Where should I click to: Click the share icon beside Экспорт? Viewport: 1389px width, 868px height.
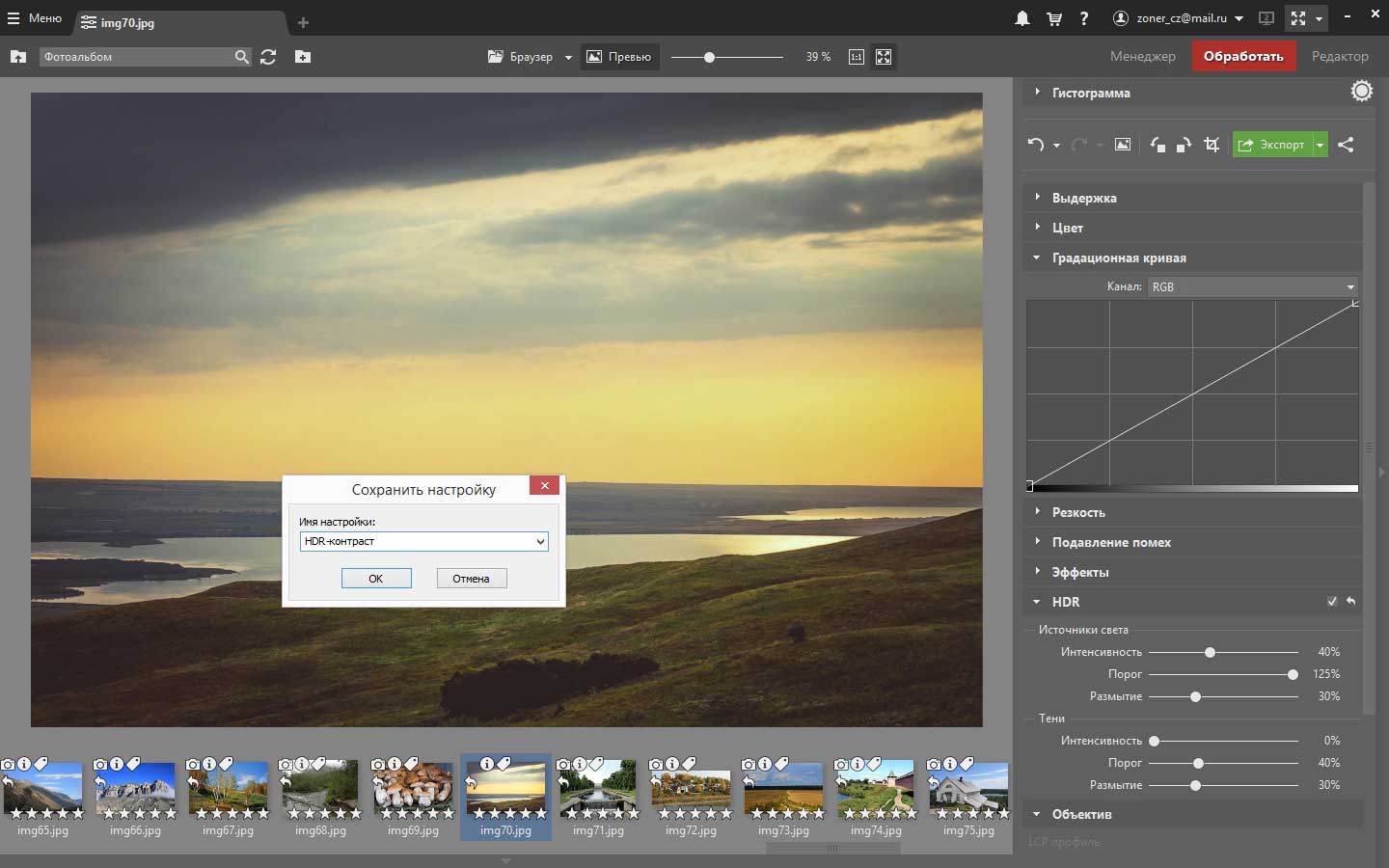pyautogui.click(x=1347, y=145)
